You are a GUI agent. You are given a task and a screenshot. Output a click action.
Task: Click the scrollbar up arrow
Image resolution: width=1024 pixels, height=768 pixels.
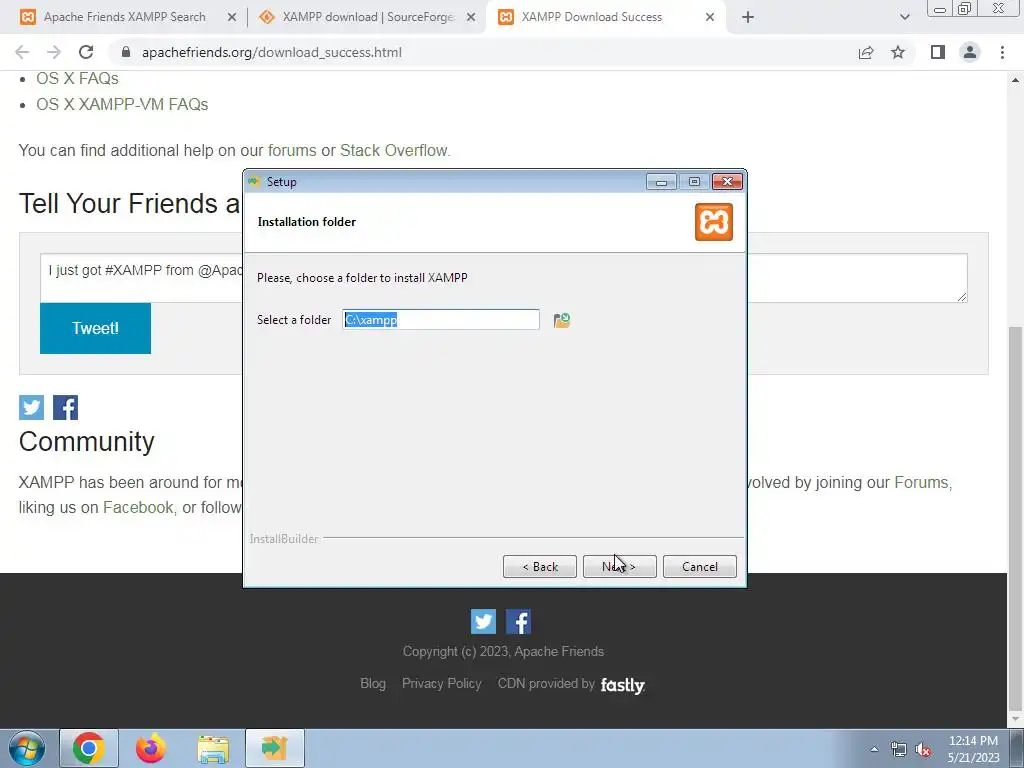pyautogui.click(x=1015, y=80)
